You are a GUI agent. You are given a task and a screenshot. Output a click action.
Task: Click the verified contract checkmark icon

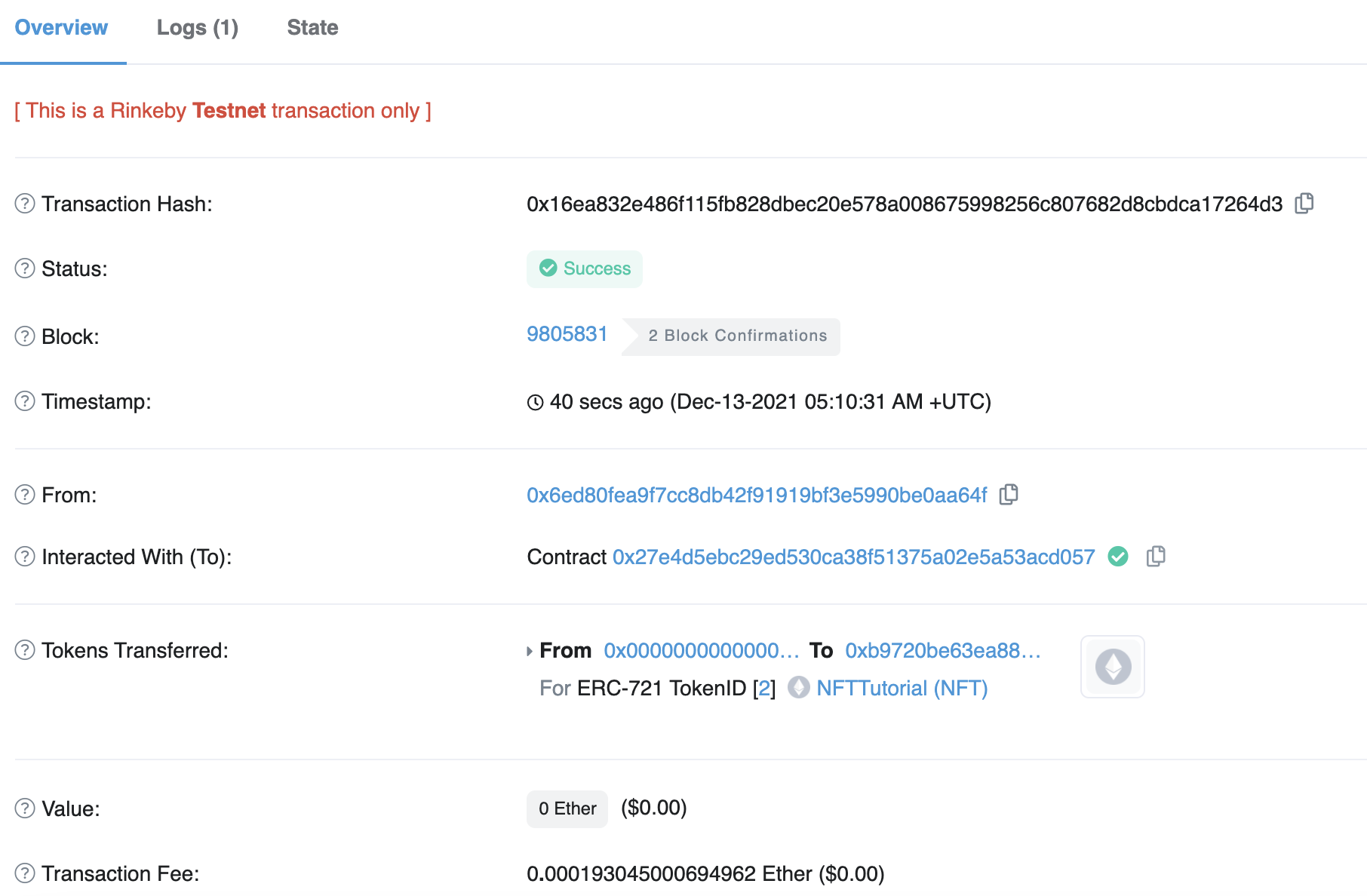point(1118,557)
